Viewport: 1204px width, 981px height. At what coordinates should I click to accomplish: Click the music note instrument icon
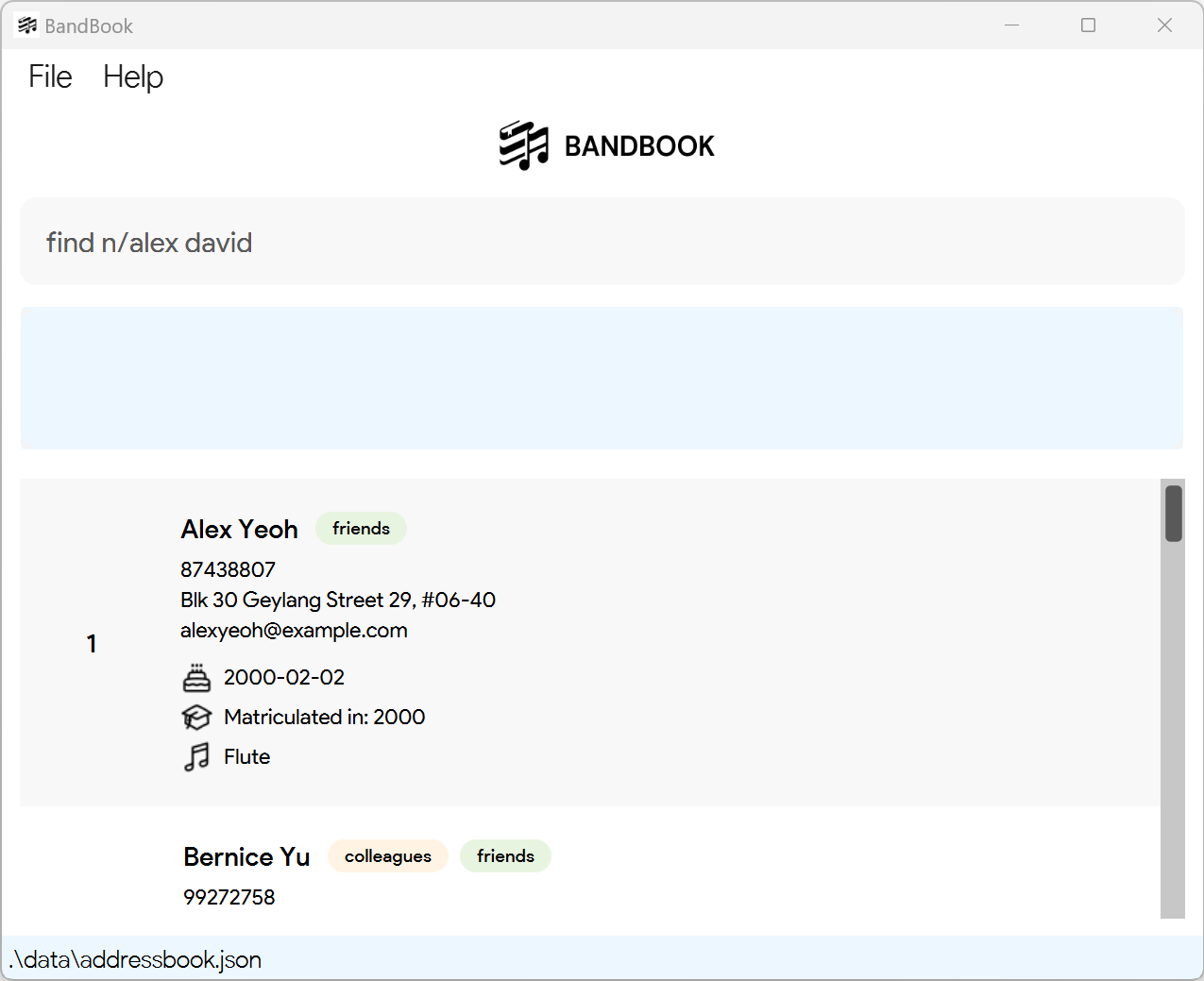pyautogui.click(x=196, y=757)
